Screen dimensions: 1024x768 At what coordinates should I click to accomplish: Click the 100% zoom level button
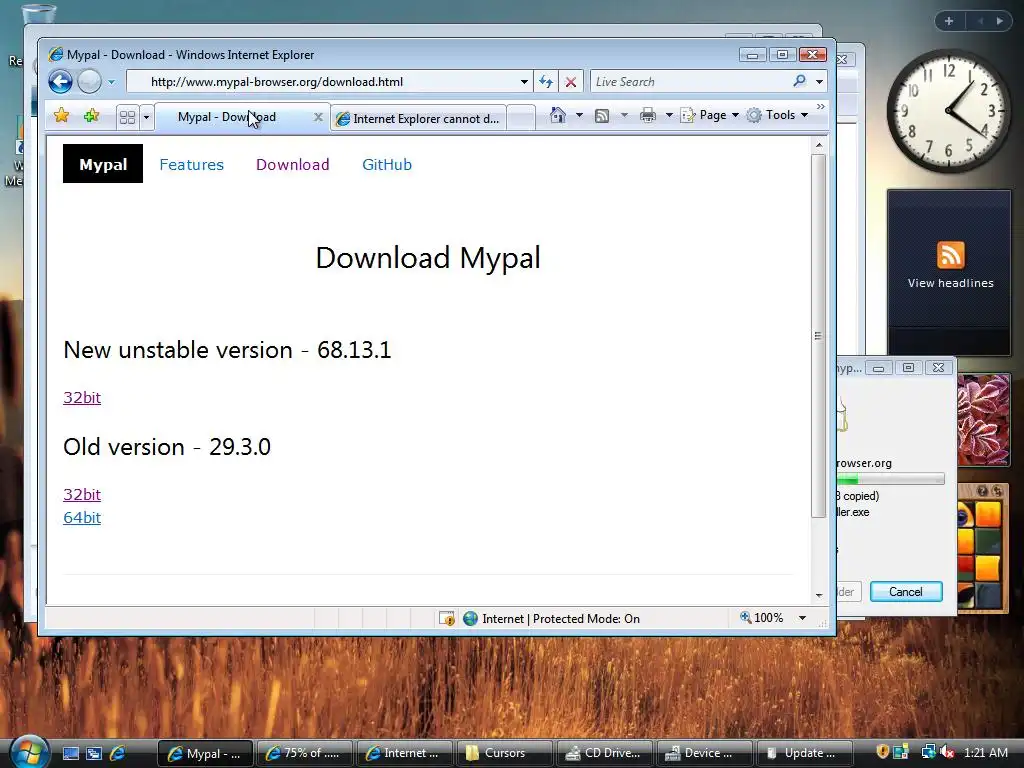(x=761, y=618)
